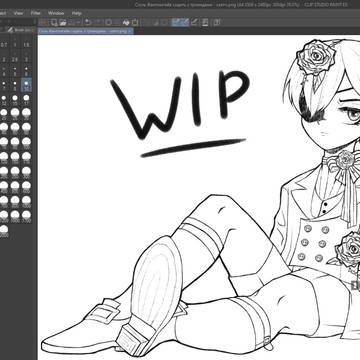
Task: Select brush size preset 1000
Action: [x=26, y=202]
